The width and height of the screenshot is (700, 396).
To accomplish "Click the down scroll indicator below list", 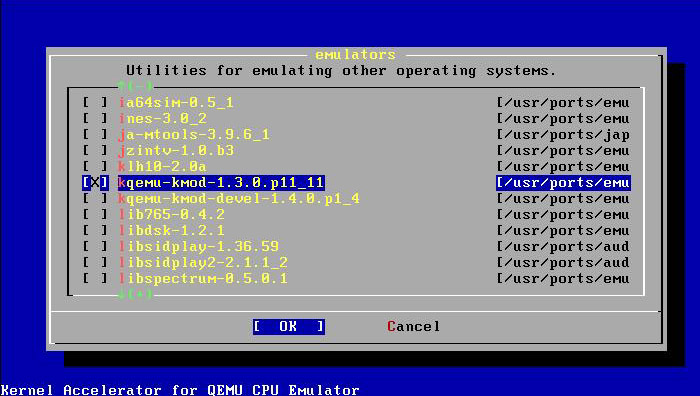I will (x=136, y=294).
